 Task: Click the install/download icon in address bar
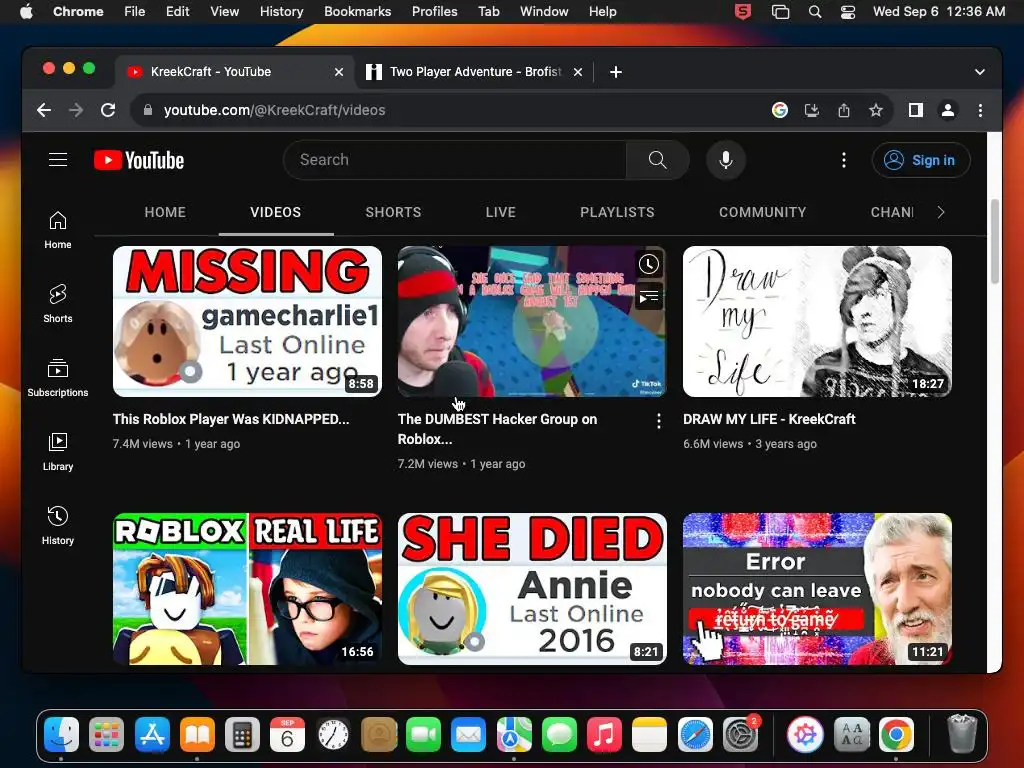click(x=812, y=110)
